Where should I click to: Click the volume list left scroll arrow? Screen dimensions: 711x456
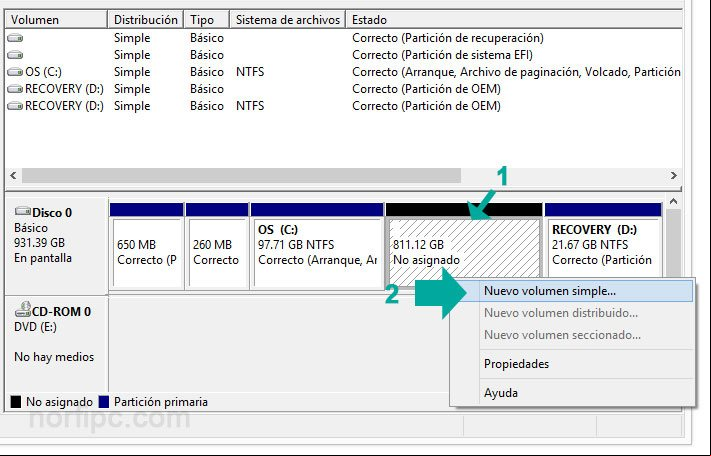tap(13, 175)
